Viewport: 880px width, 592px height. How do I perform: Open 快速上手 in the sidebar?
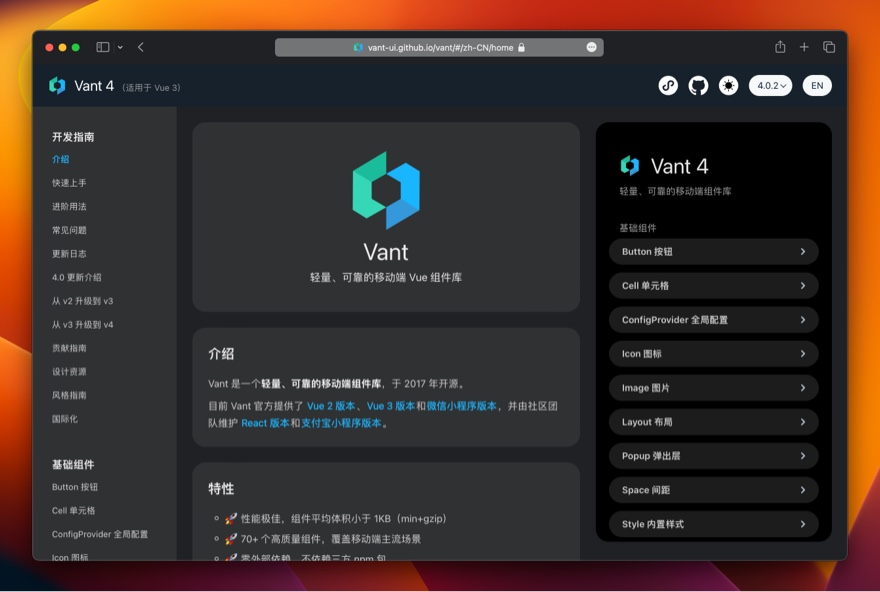coord(69,183)
